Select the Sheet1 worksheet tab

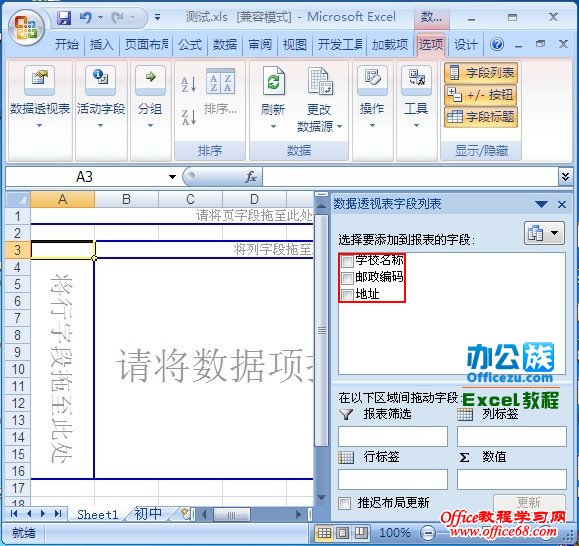pyautogui.click(x=98, y=514)
